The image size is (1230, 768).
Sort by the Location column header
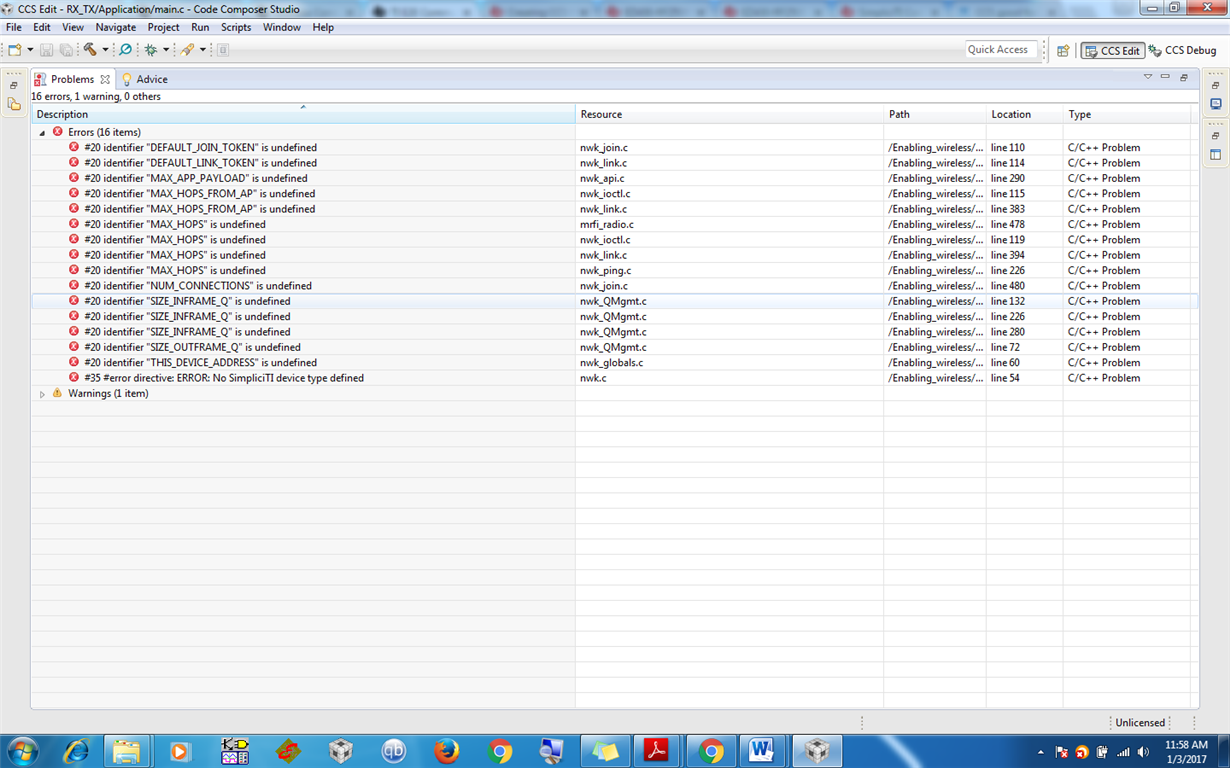(1025, 114)
